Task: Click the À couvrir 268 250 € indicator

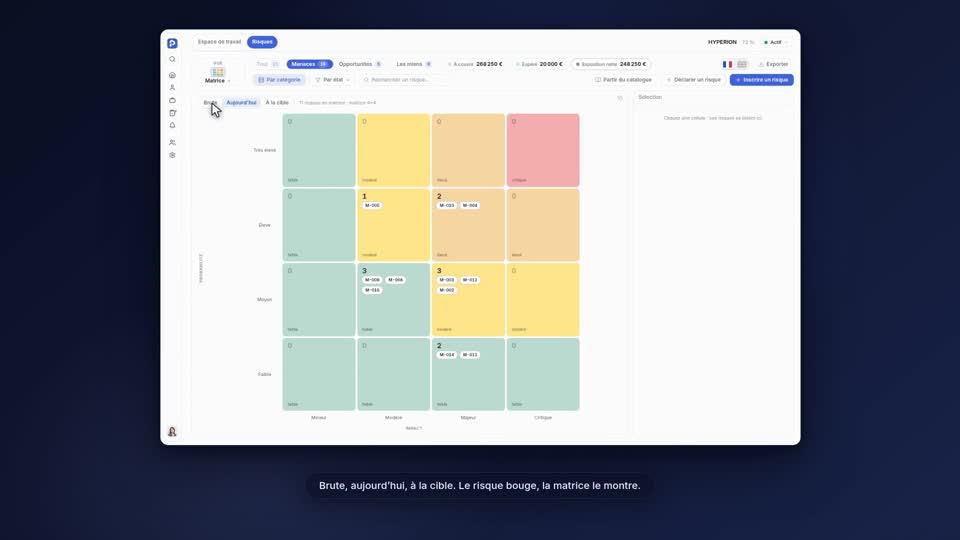Action: [475, 64]
